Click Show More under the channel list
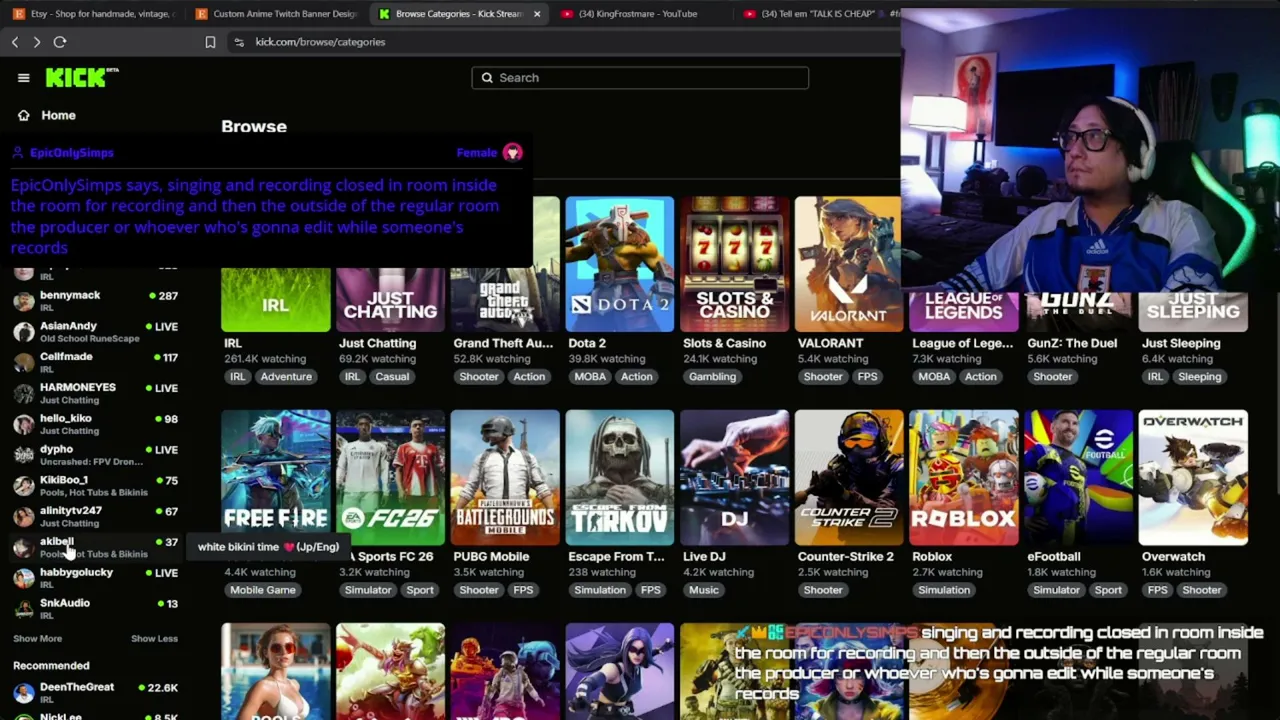Viewport: 1280px width, 720px height. pos(37,638)
